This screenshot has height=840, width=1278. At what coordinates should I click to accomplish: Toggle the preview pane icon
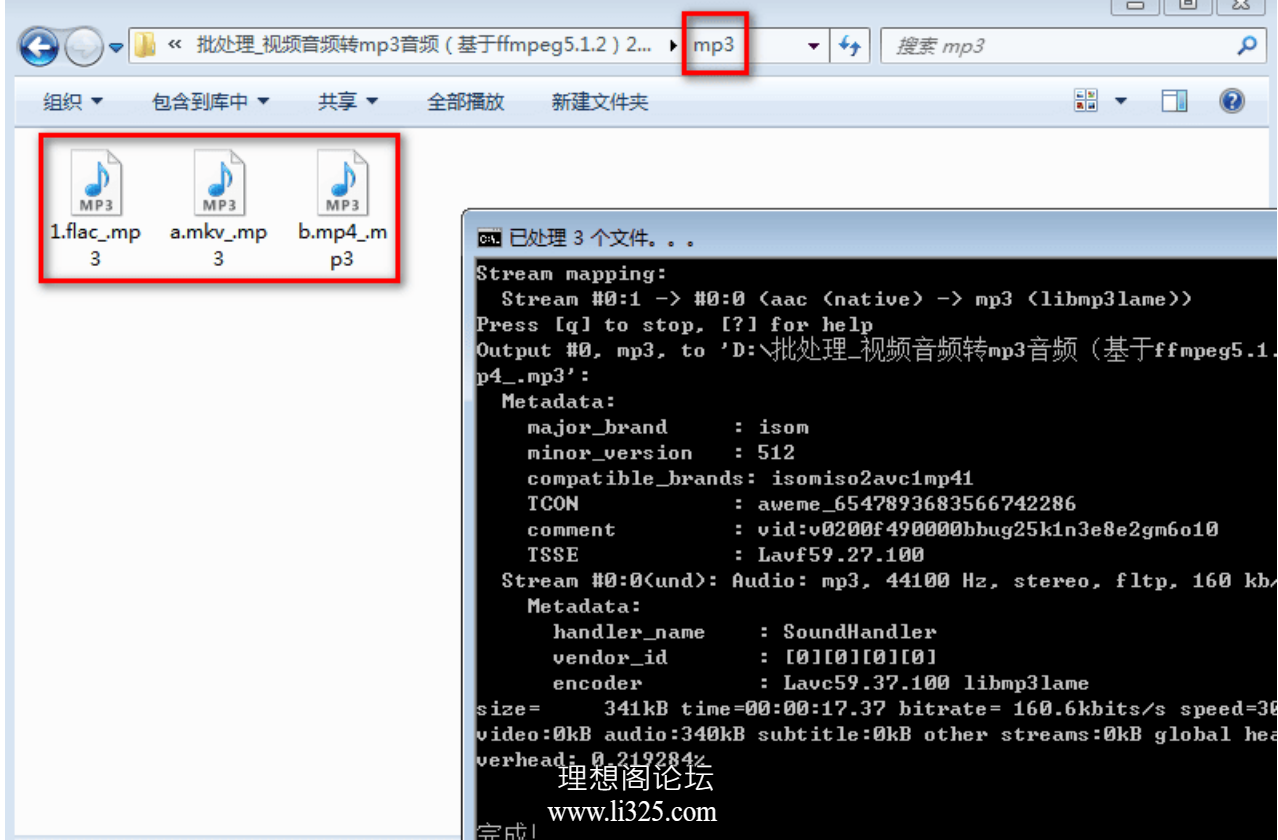click(x=1175, y=100)
